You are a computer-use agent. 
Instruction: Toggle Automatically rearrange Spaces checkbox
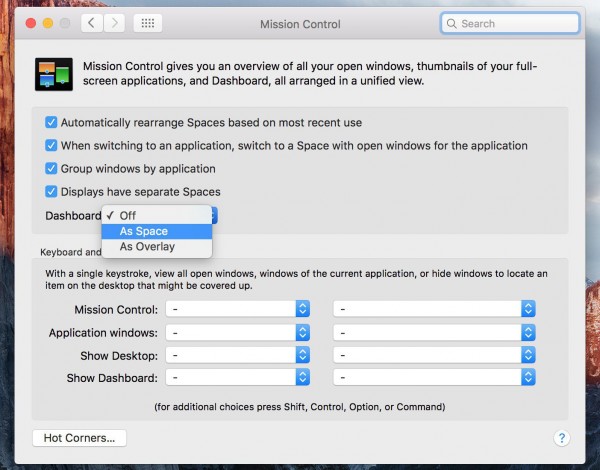click(51, 122)
